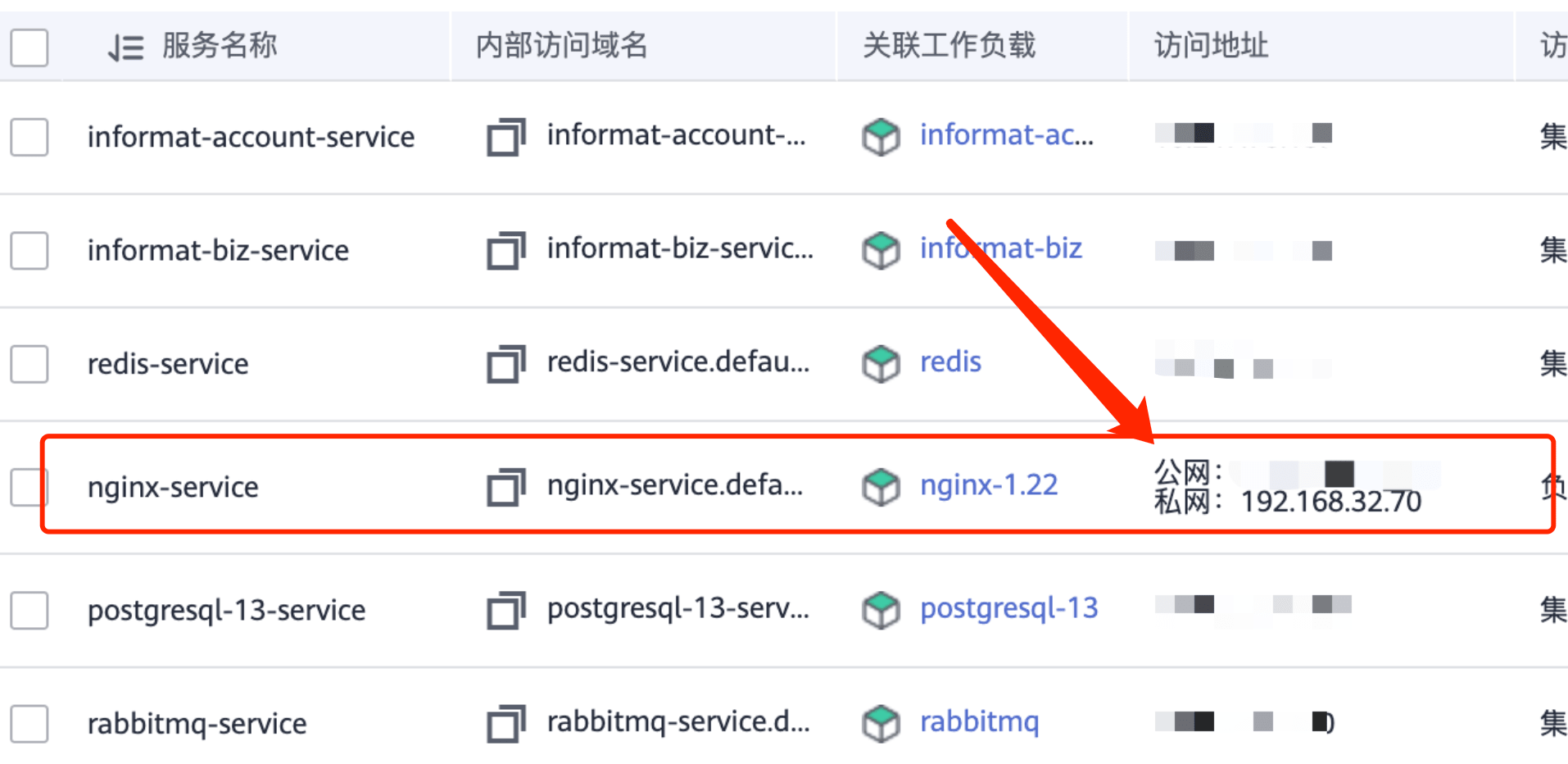1568x764 pixels.
Task: Check the checkbox for rabbitmq-service row
Action: (29, 723)
